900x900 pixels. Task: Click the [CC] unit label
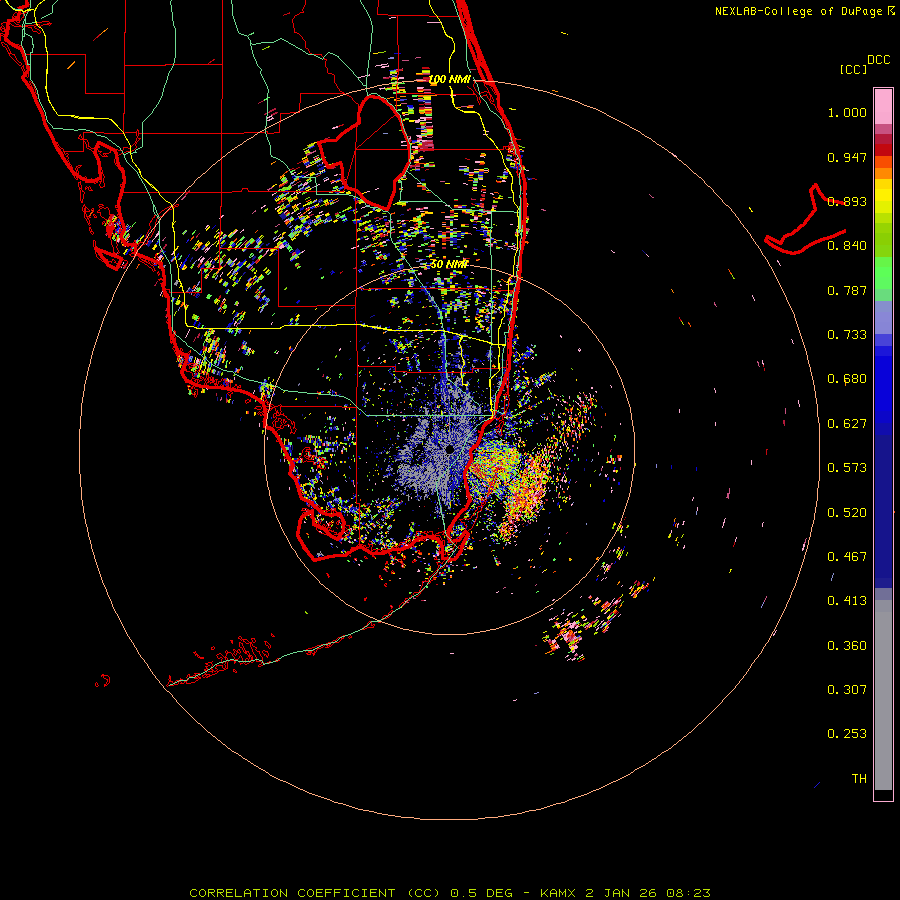pos(853,69)
